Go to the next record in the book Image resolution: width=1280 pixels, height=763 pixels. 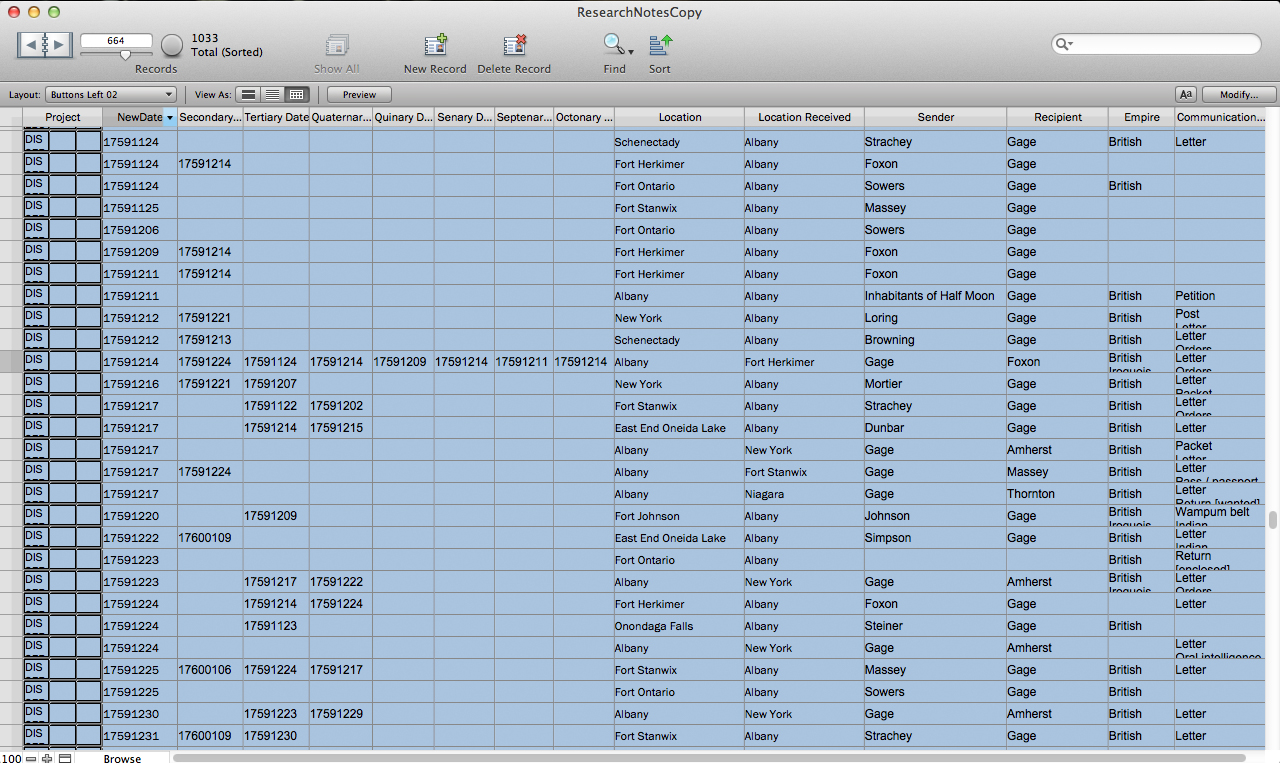pyautogui.click(x=59, y=45)
